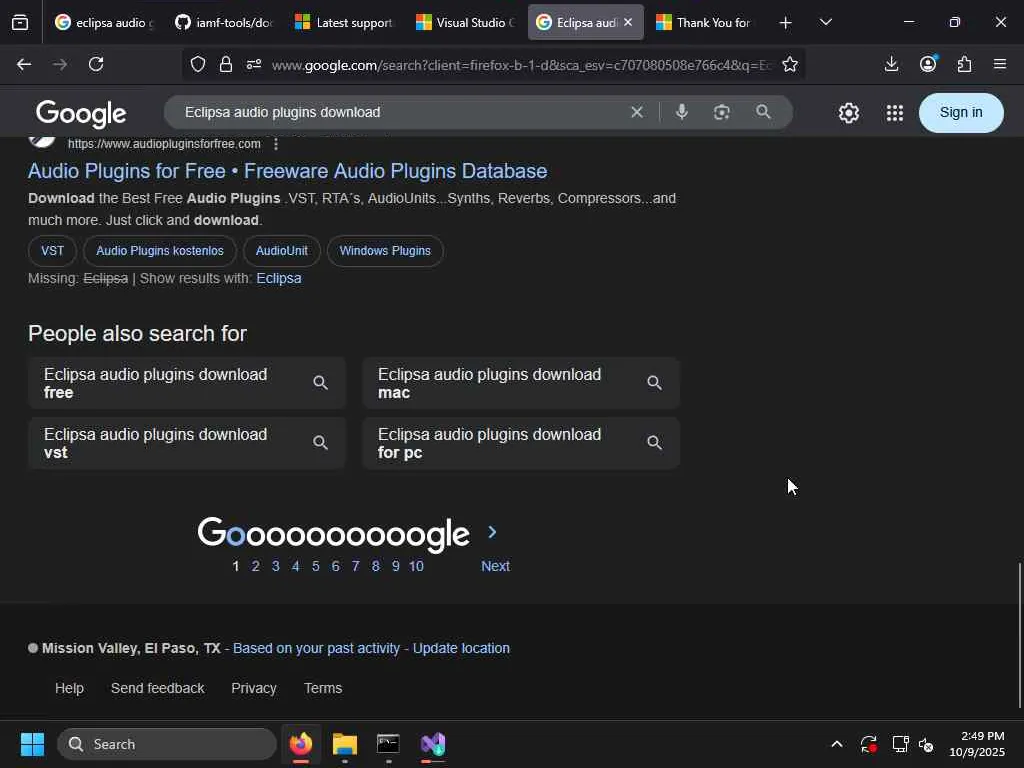Start voice search with microphone icon
1024x768 pixels.
[682, 112]
